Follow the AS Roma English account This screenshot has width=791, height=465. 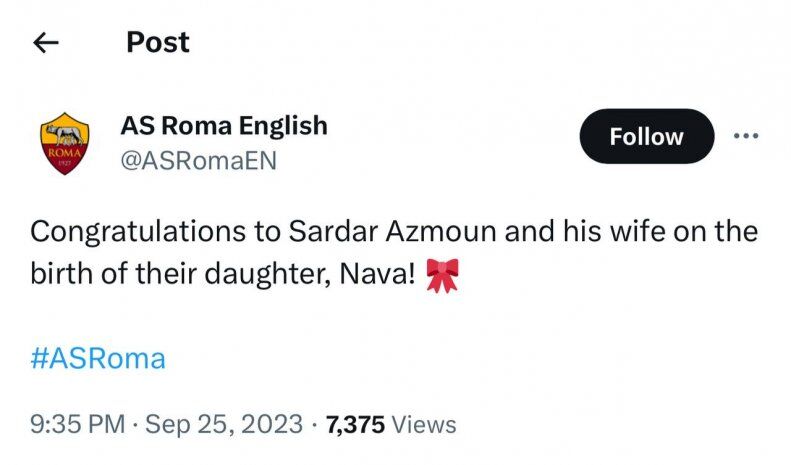tap(646, 136)
